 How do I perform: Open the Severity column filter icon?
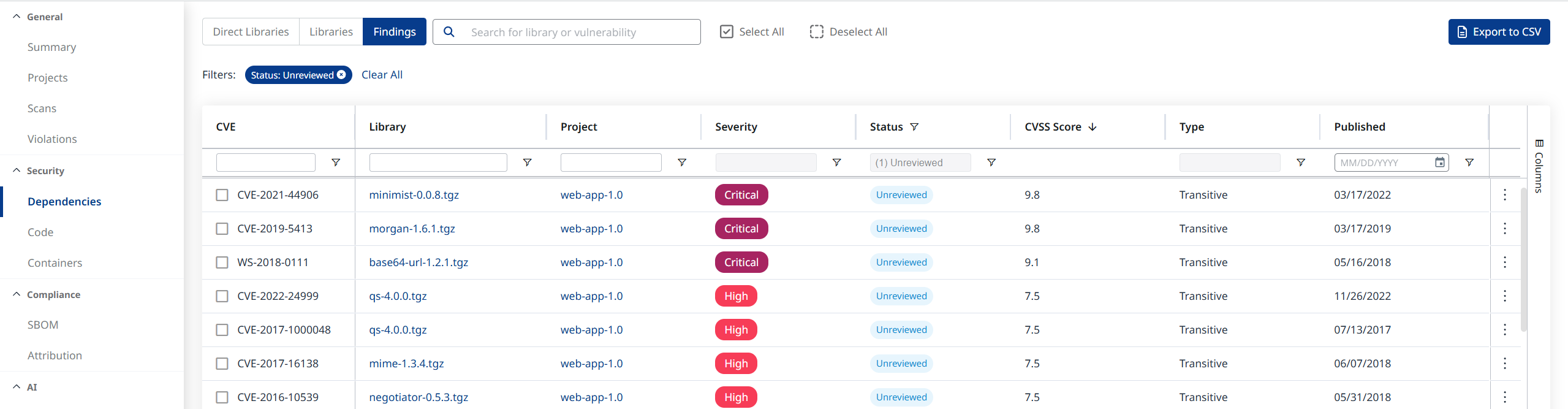[836, 162]
